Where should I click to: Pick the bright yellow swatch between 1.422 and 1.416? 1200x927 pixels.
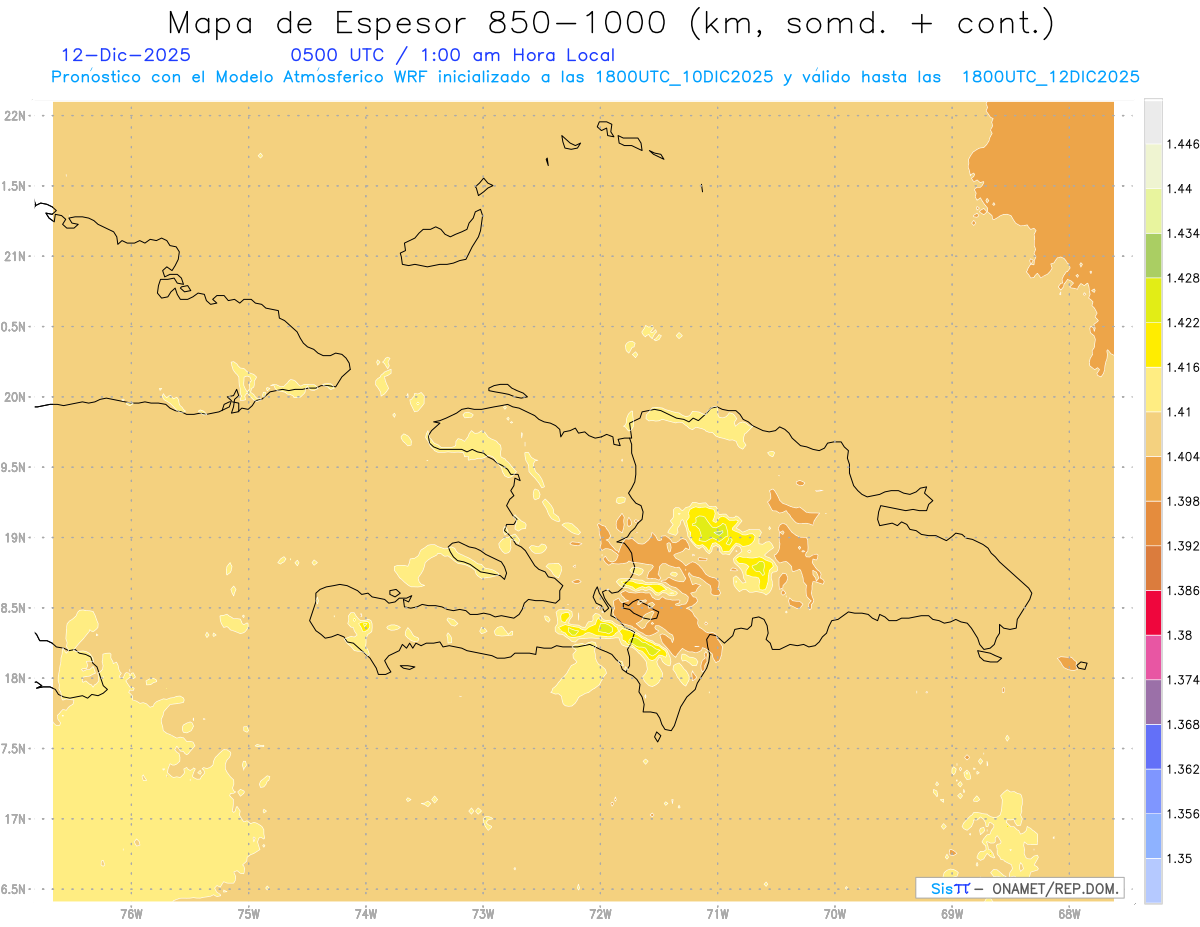coord(1153,345)
